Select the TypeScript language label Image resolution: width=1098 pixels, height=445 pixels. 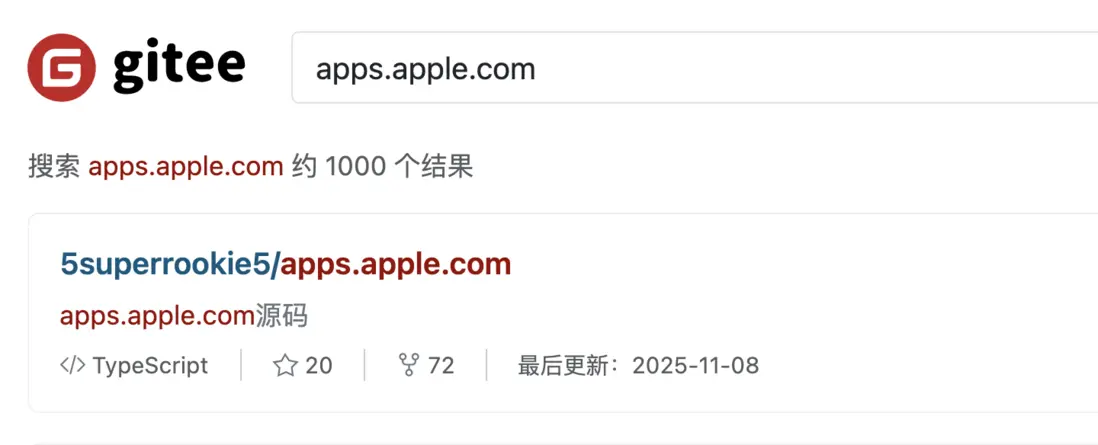pos(151,366)
